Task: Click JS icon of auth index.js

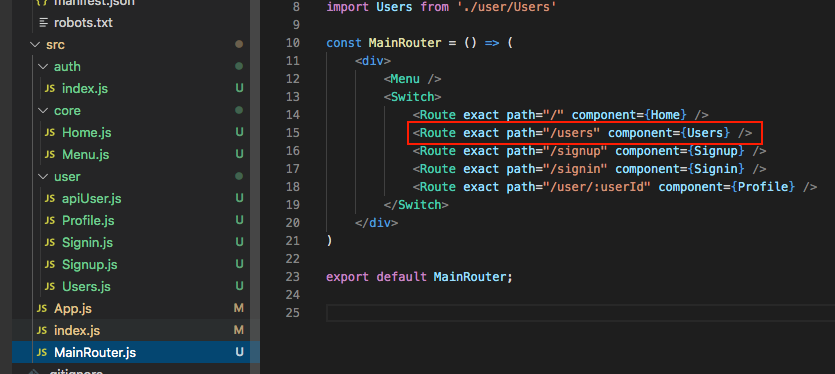Action: [50, 88]
